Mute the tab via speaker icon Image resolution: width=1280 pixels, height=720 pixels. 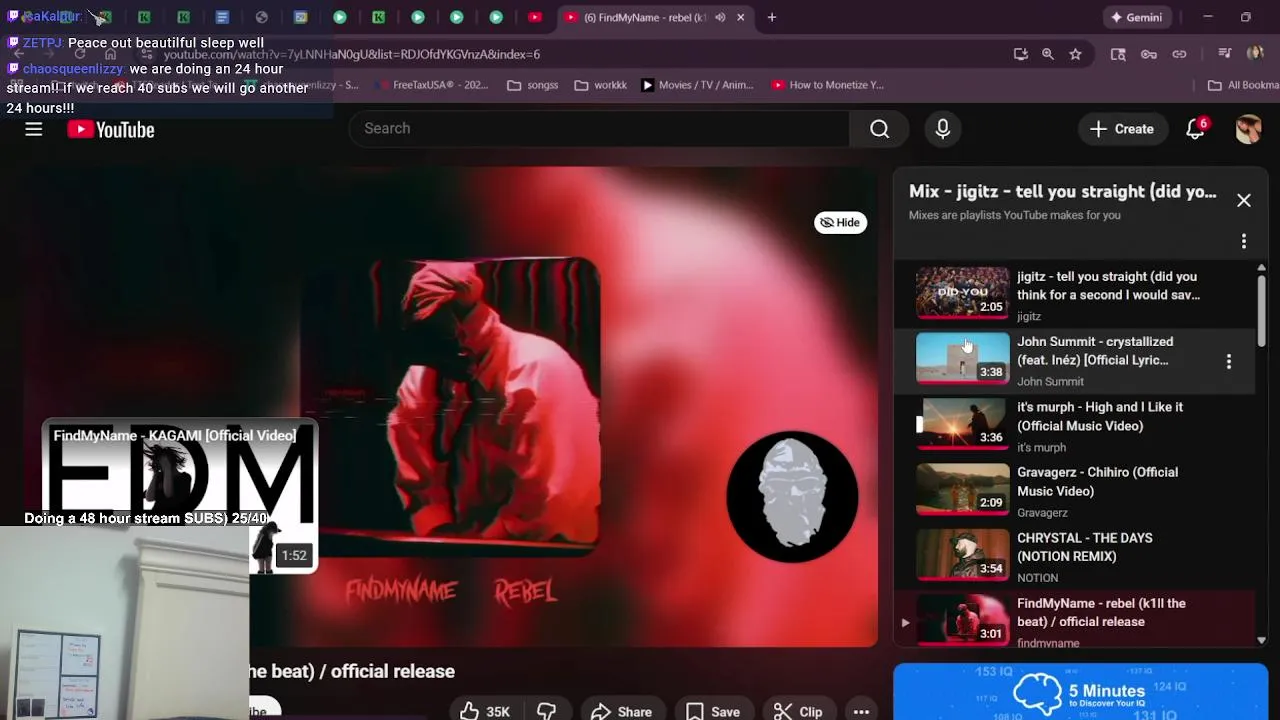pyautogui.click(x=720, y=17)
